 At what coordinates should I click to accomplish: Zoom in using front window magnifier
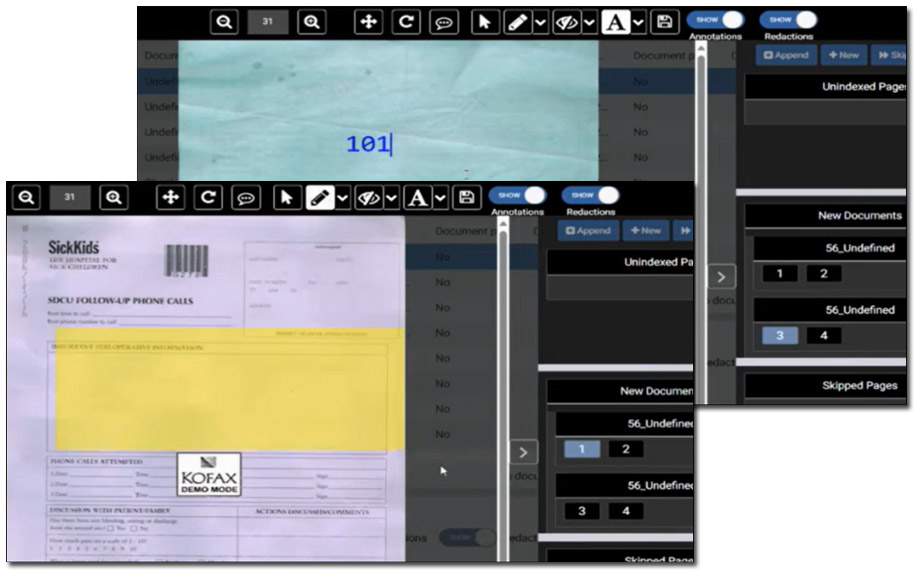[x=114, y=198]
